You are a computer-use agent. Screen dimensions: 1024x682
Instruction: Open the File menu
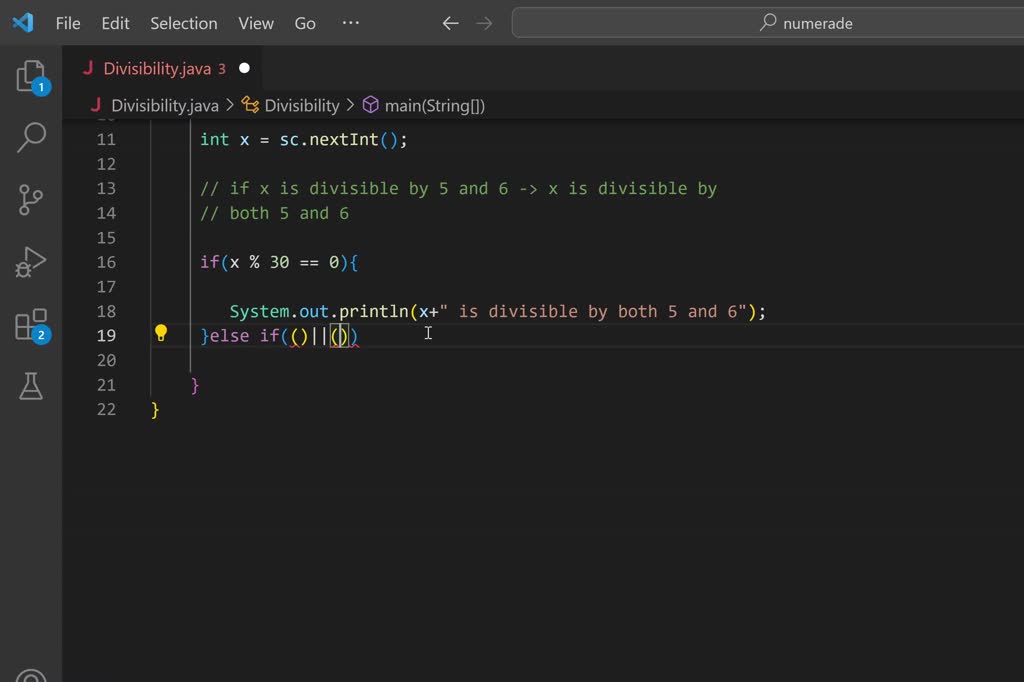pos(68,23)
